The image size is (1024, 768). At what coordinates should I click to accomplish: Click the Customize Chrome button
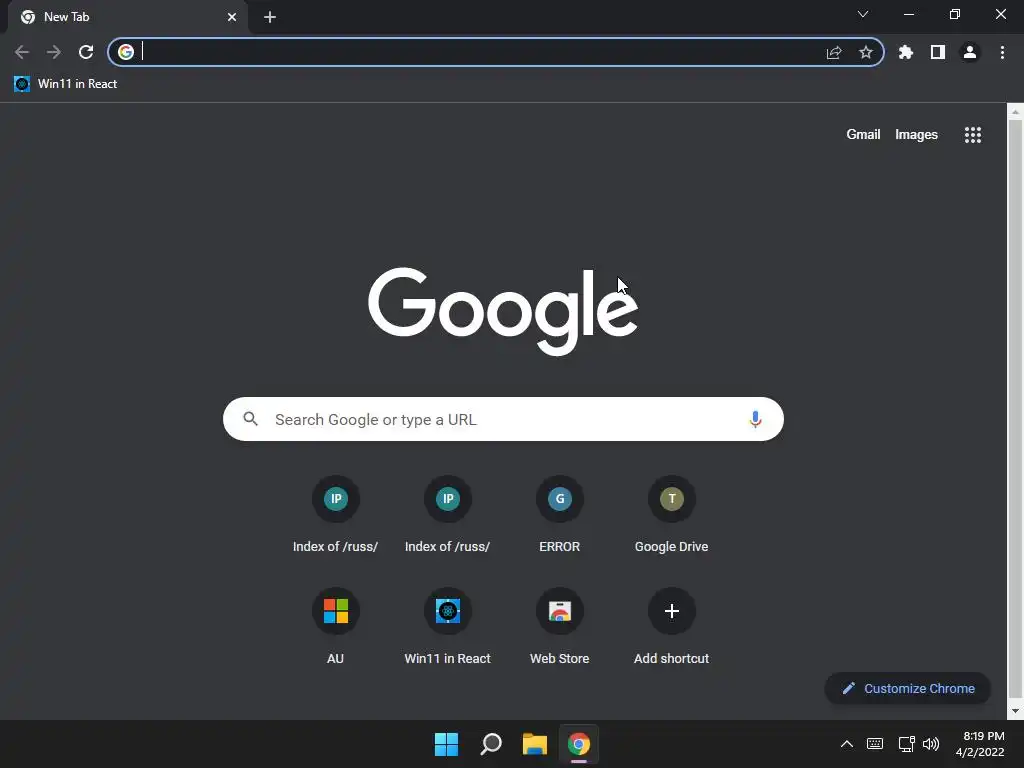908,688
